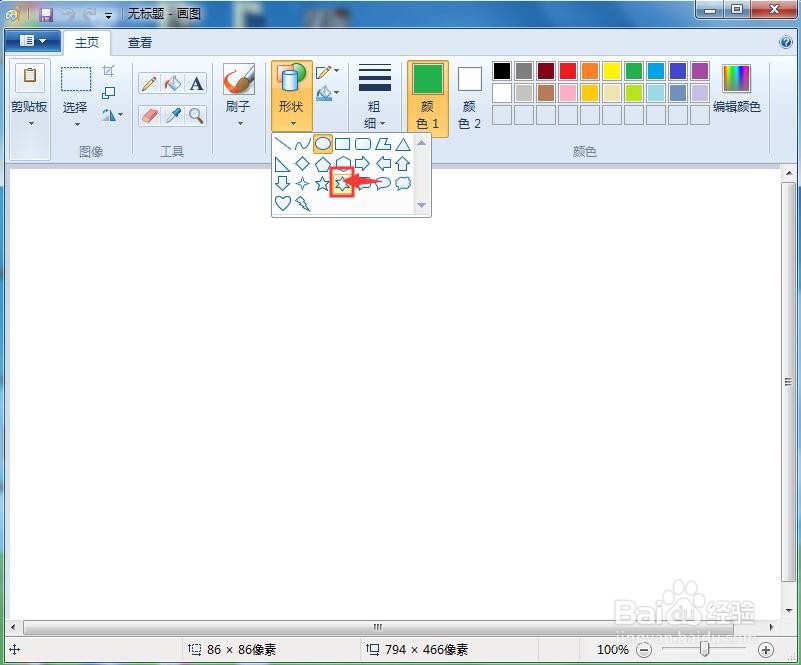Choose the Triangle shape

click(403, 144)
